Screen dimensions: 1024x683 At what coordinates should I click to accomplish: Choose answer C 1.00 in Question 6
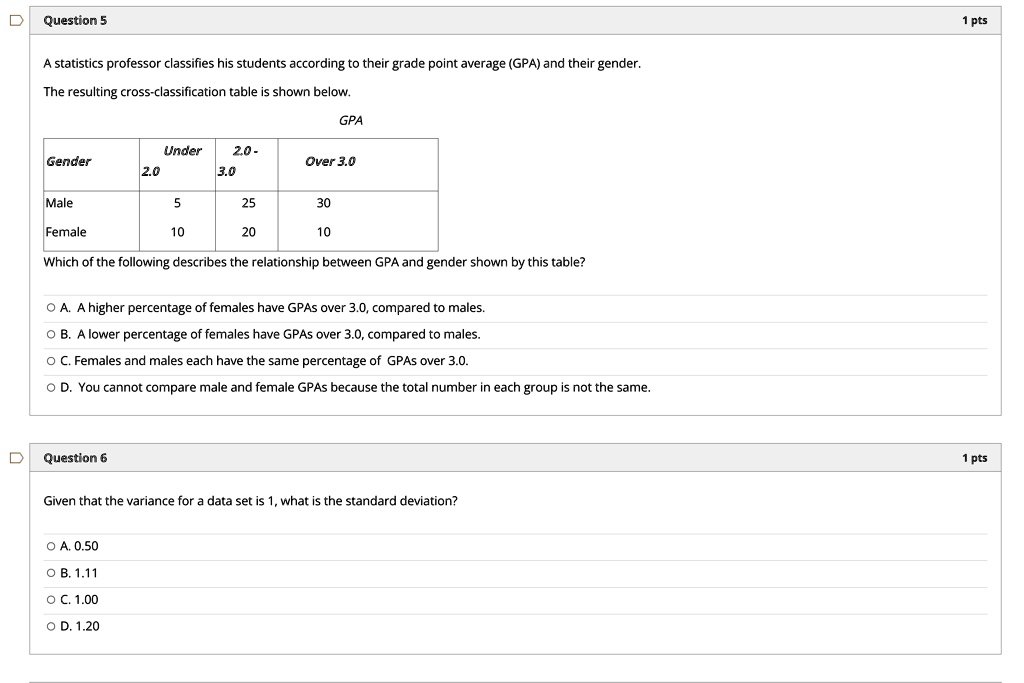click(49, 600)
